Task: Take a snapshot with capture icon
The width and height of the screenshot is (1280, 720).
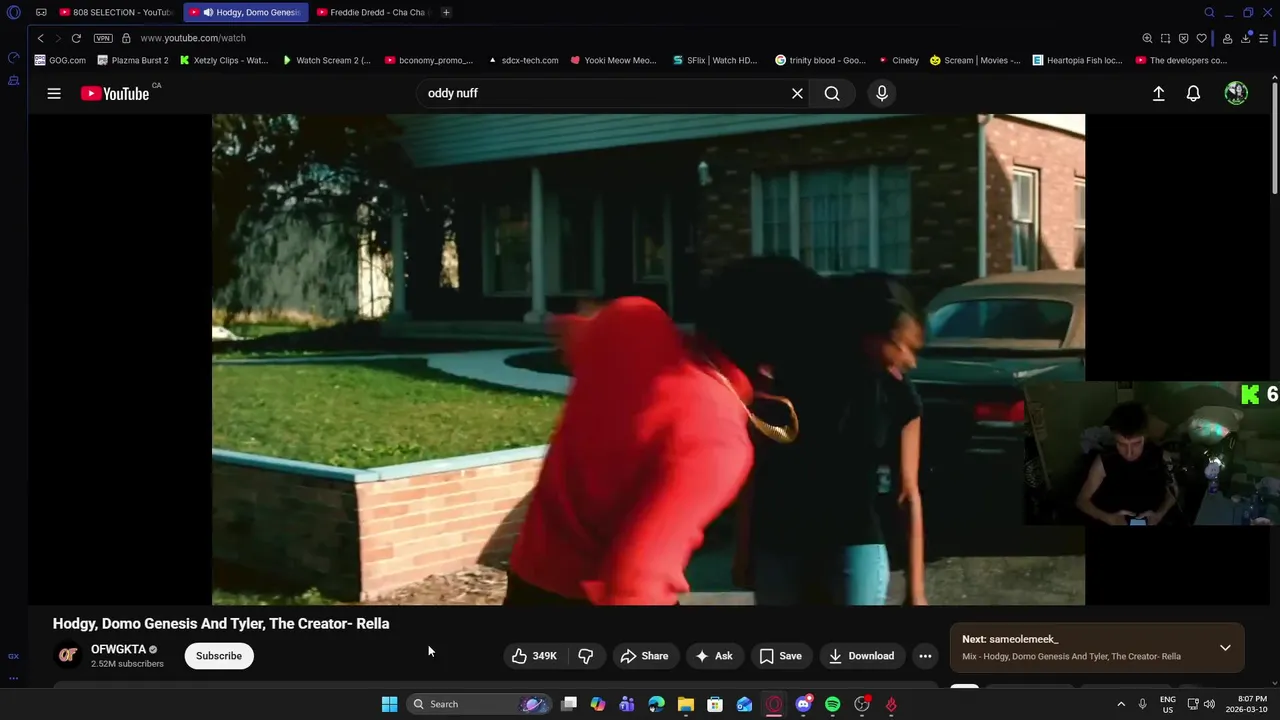Action: click(x=1165, y=38)
